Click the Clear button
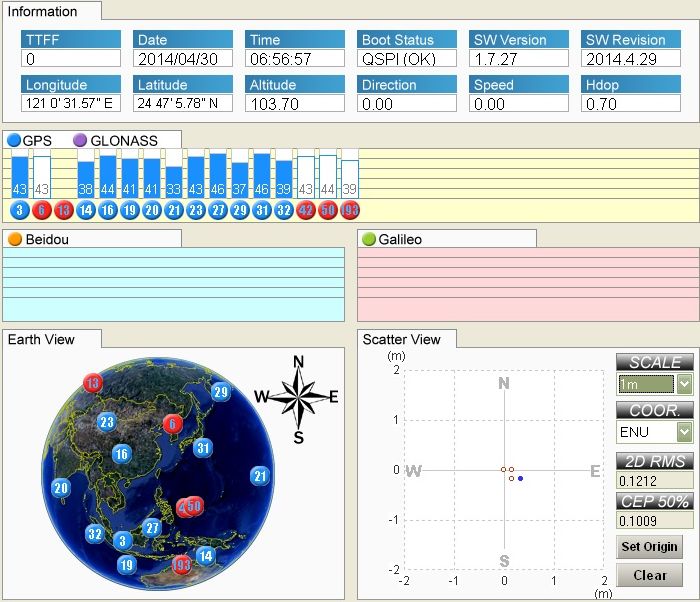Image resolution: width=700 pixels, height=602 pixels. (x=649, y=575)
